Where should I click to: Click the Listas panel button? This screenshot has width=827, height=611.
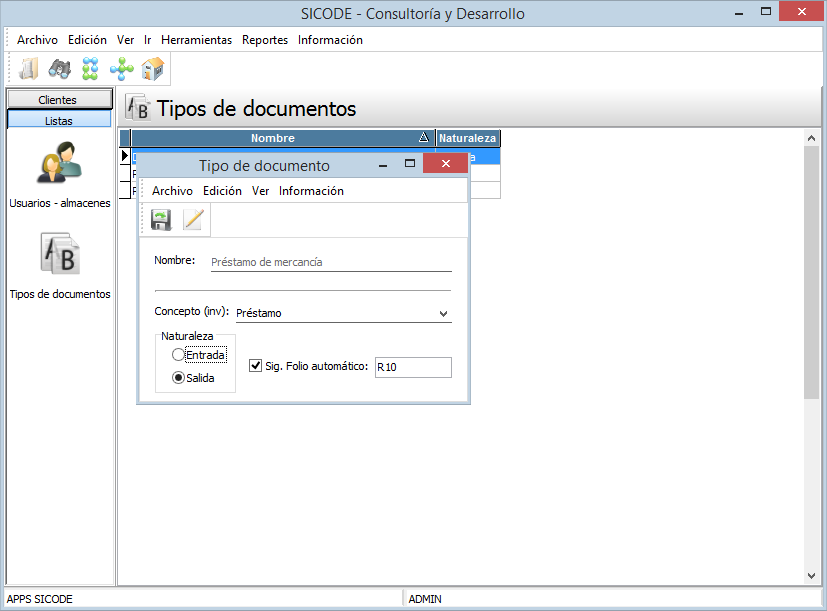tap(58, 120)
